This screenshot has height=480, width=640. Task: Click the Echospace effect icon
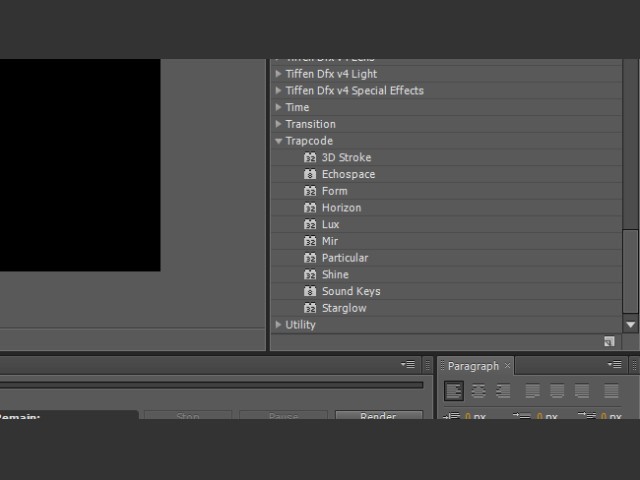pyautogui.click(x=310, y=174)
